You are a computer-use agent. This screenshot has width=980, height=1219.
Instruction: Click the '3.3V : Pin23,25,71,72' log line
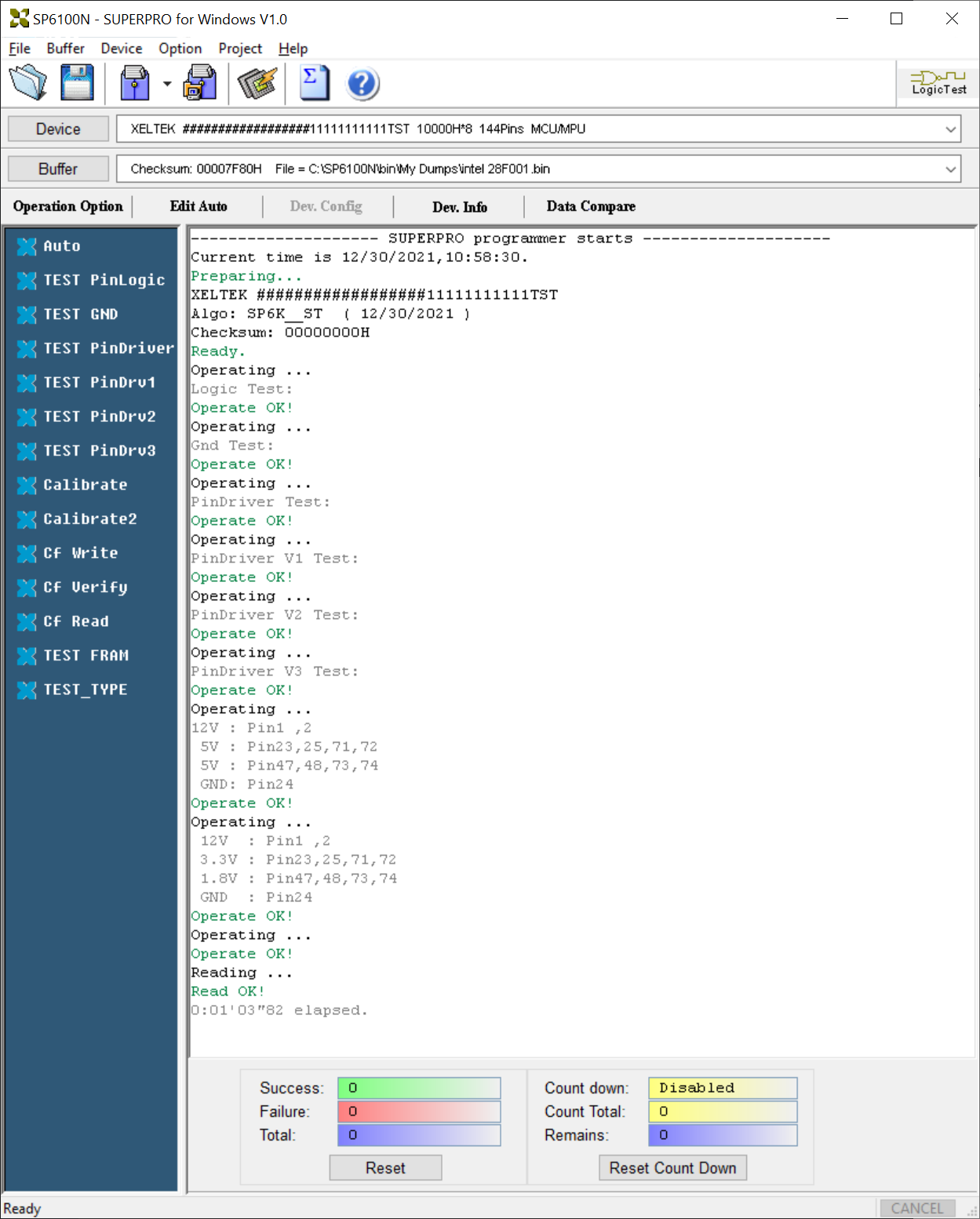click(x=298, y=860)
